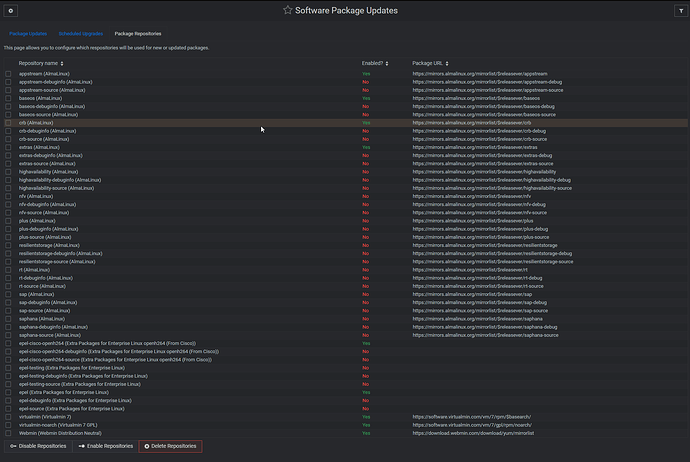The height and width of the screenshot is (462, 690).
Task: Click plus-debuginfo (AlmaLinux) repository name
Action: click(48, 229)
